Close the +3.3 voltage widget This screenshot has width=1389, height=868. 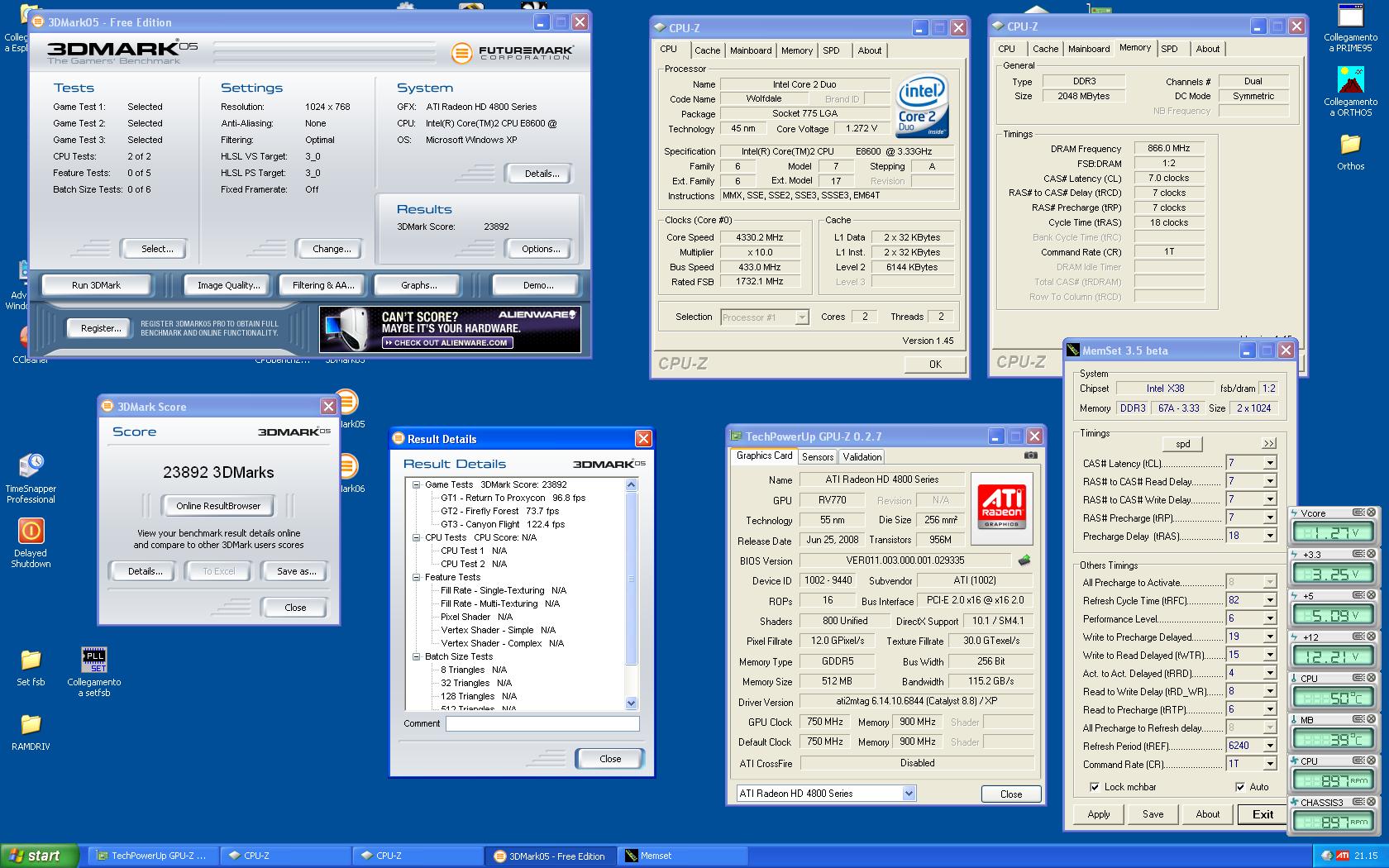click(1372, 554)
